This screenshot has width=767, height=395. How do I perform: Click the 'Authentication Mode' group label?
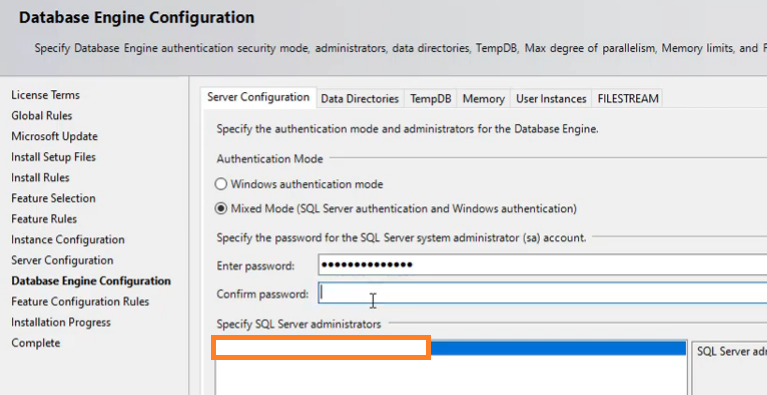pos(270,159)
